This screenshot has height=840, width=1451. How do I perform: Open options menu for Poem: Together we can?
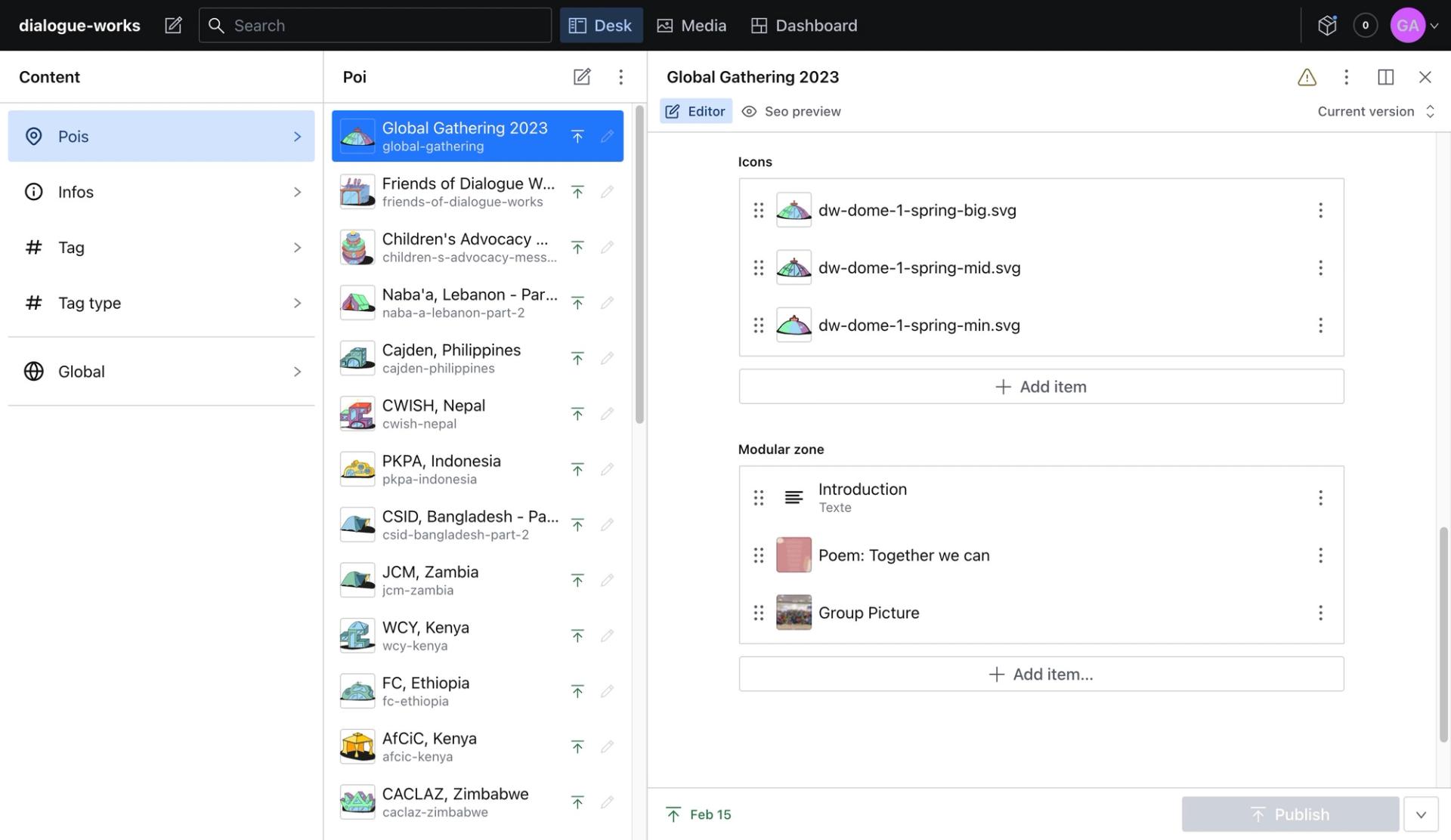pyautogui.click(x=1320, y=556)
